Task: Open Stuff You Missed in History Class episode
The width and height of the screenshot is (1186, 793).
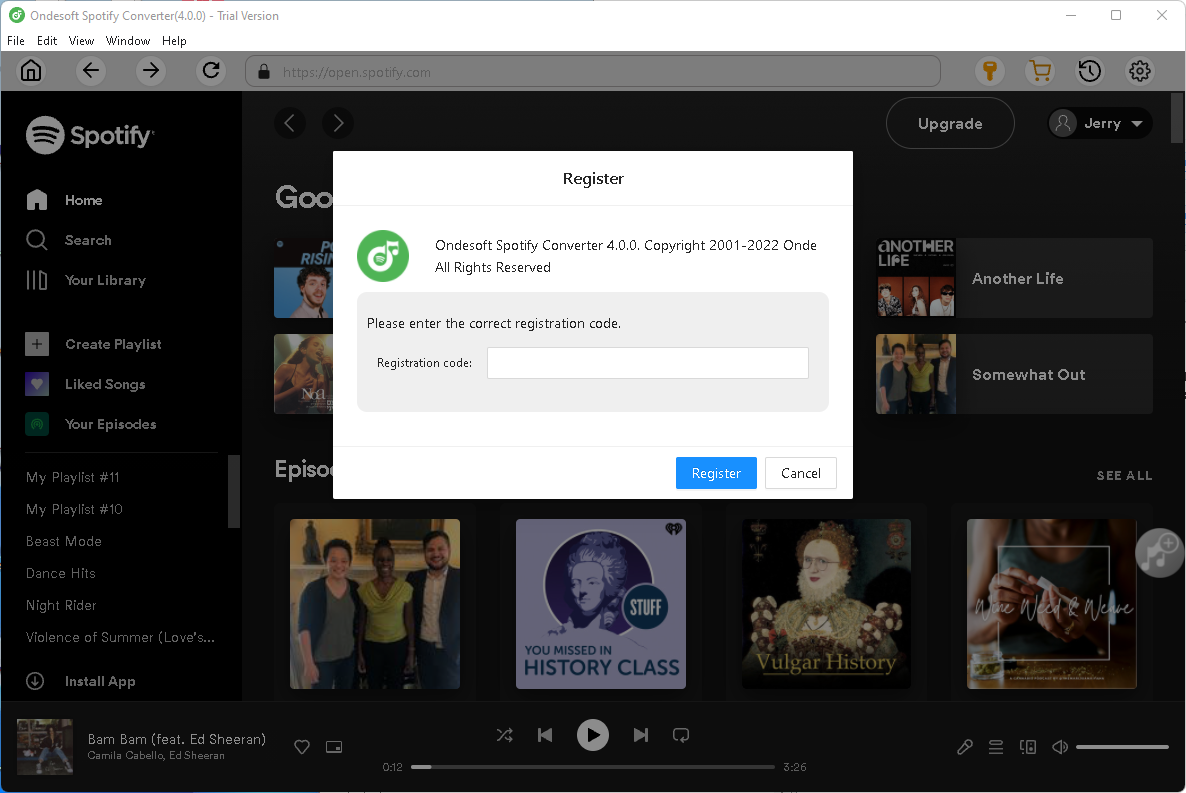Action: coord(601,604)
